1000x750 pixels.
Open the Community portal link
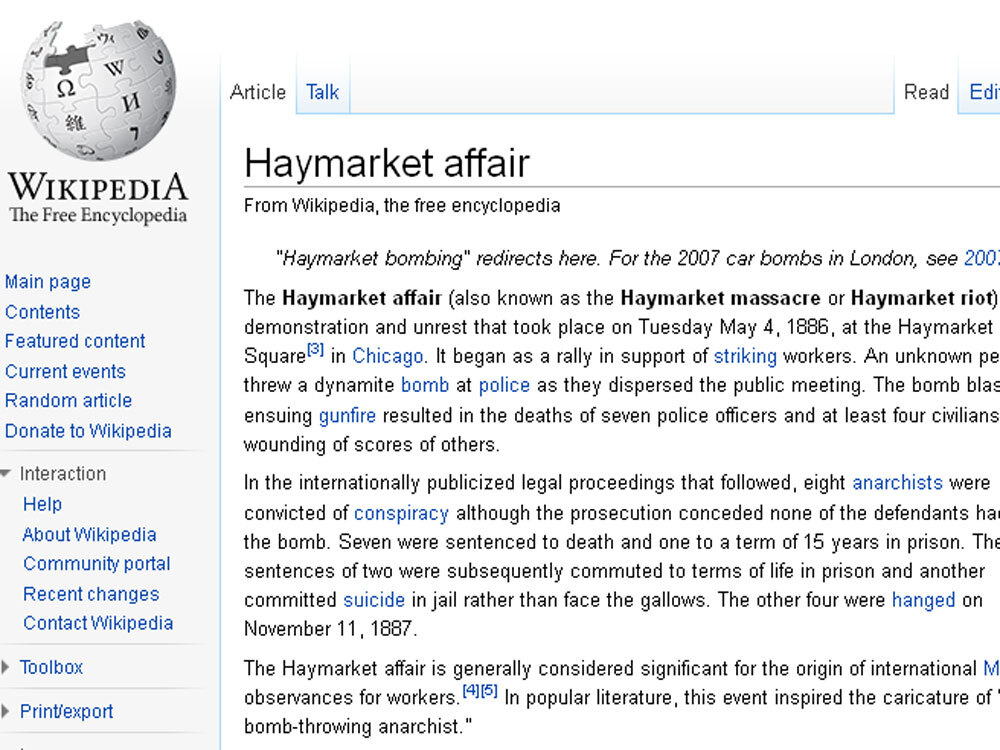coord(97,564)
